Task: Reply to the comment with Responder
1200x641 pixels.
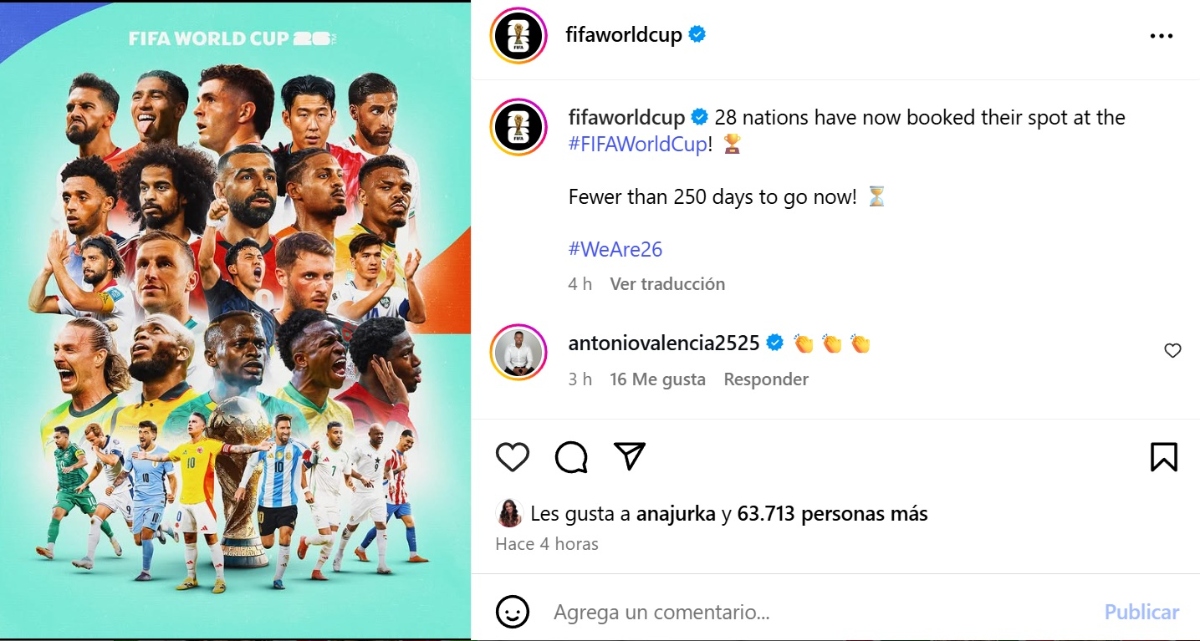Action: point(766,379)
